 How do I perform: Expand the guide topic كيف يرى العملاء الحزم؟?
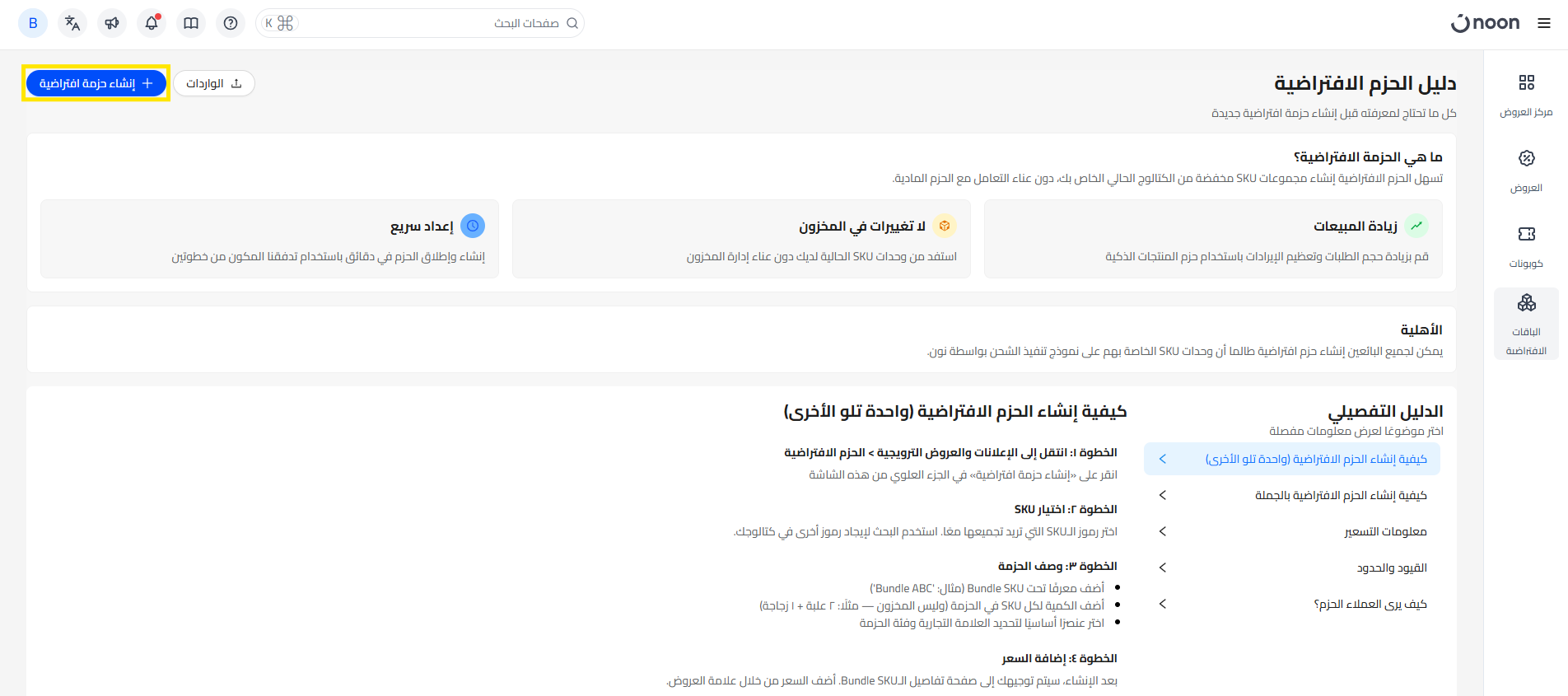(1292, 604)
